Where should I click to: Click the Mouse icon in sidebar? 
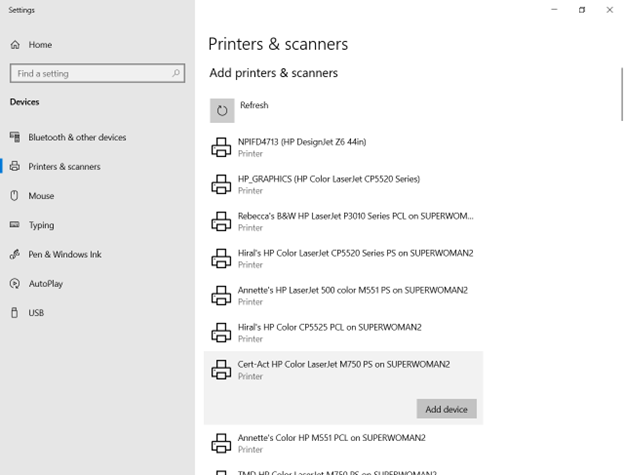tap(15, 196)
